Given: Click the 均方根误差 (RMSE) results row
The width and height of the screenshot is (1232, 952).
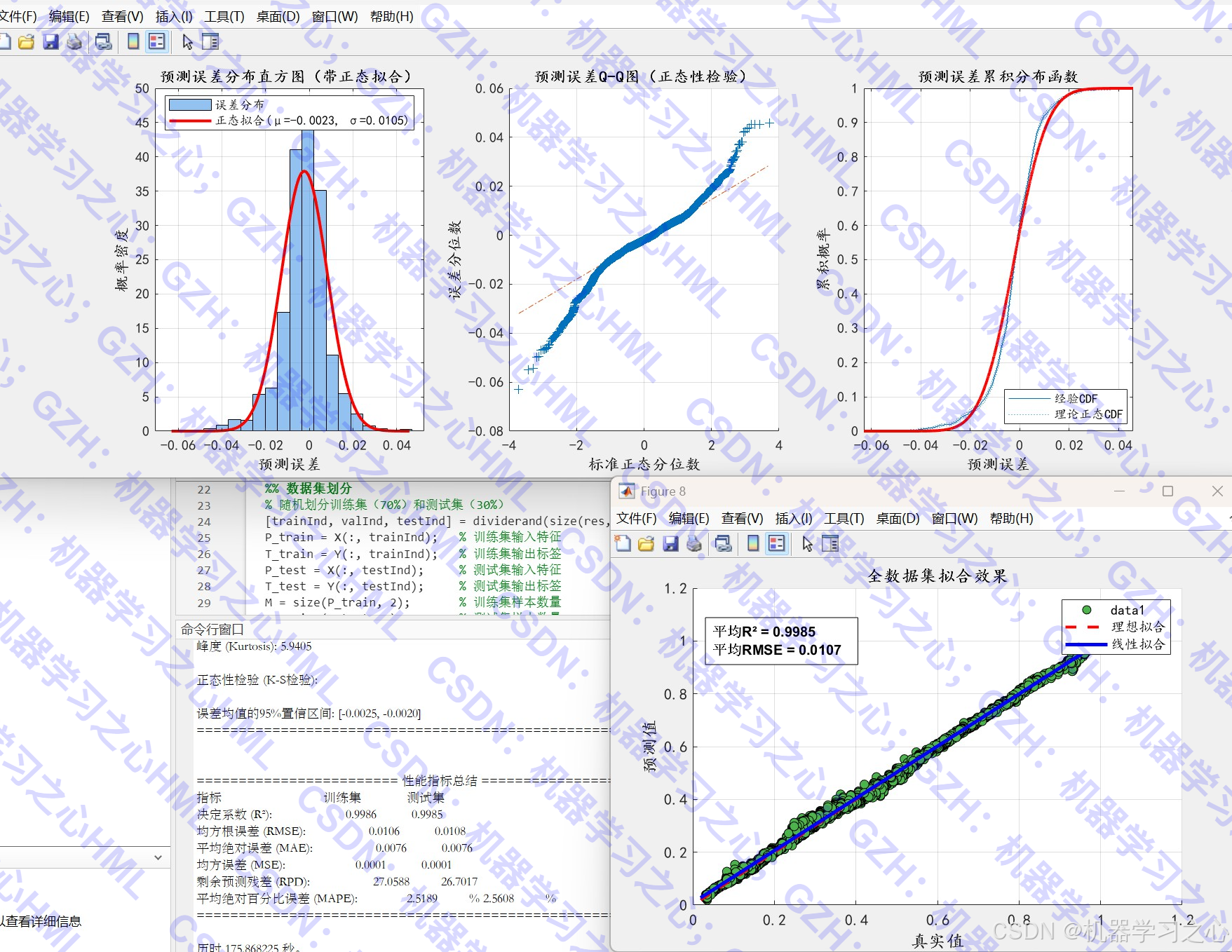Looking at the screenshot, I should (x=332, y=831).
